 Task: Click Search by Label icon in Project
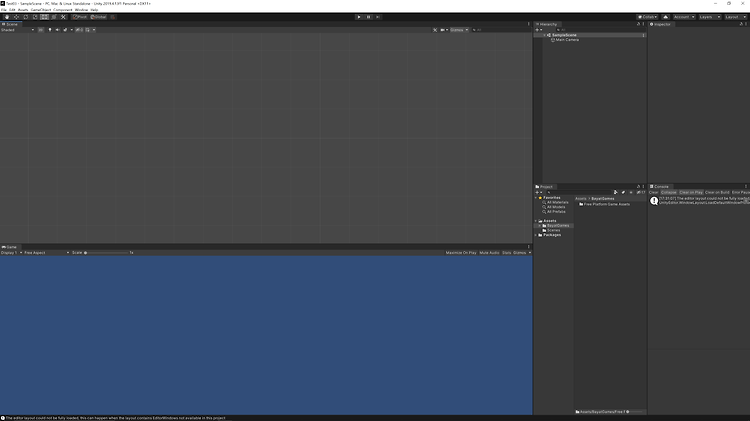(623, 192)
